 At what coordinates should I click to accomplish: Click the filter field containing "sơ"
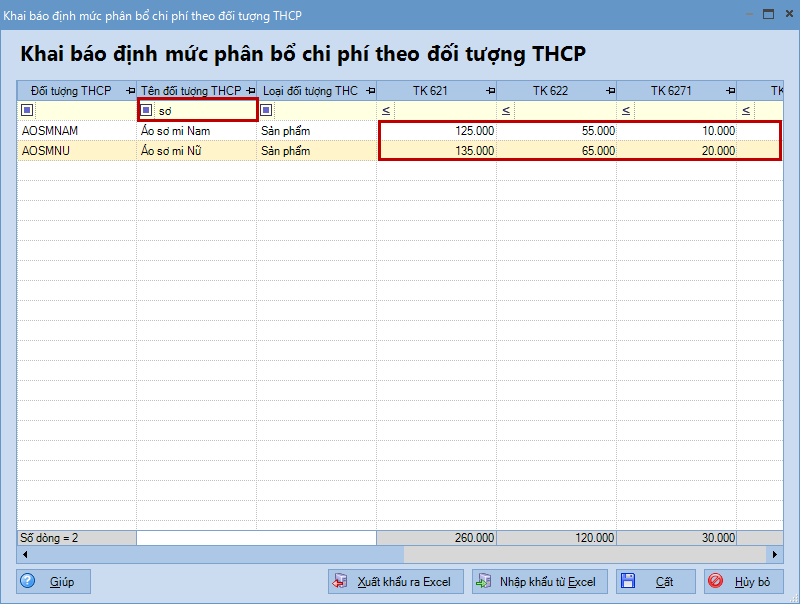[x=205, y=110]
